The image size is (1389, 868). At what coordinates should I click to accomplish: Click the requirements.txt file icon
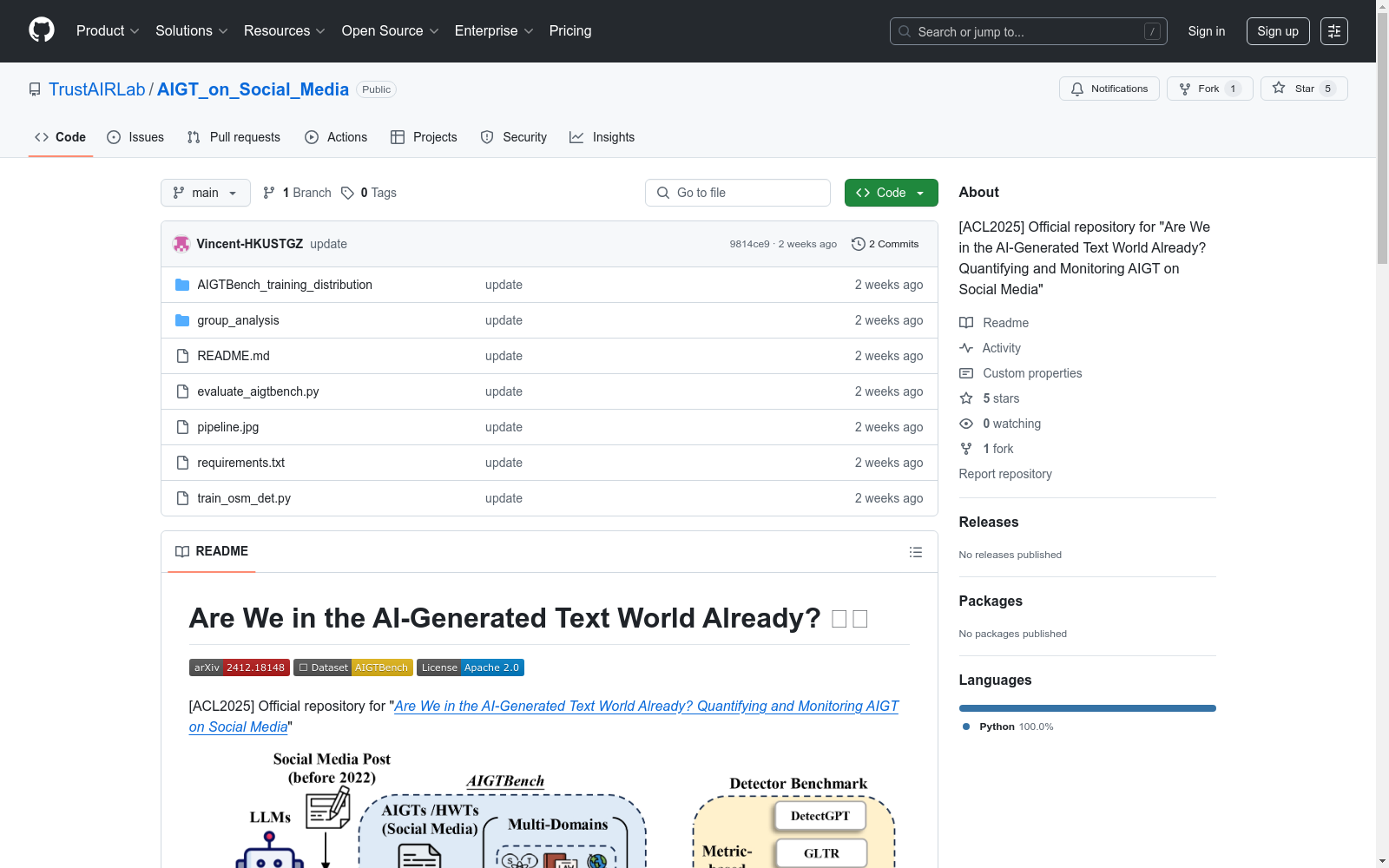click(x=182, y=463)
